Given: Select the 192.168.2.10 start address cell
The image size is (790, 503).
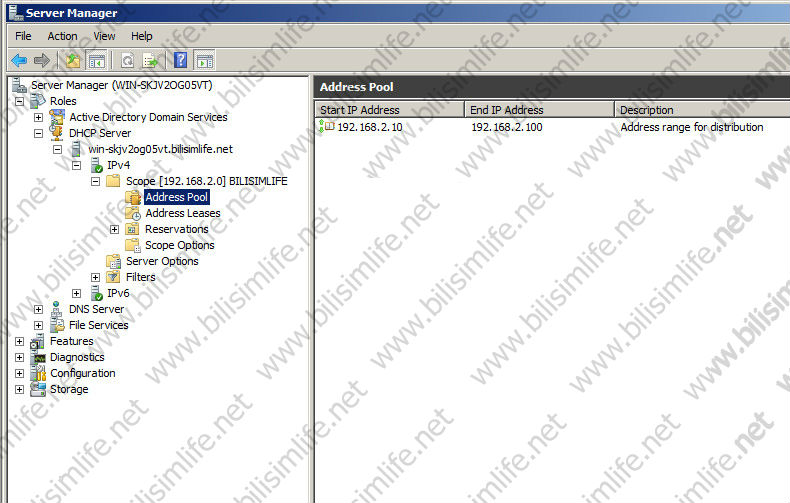Looking at the screenshot, I should click(370, 127).
